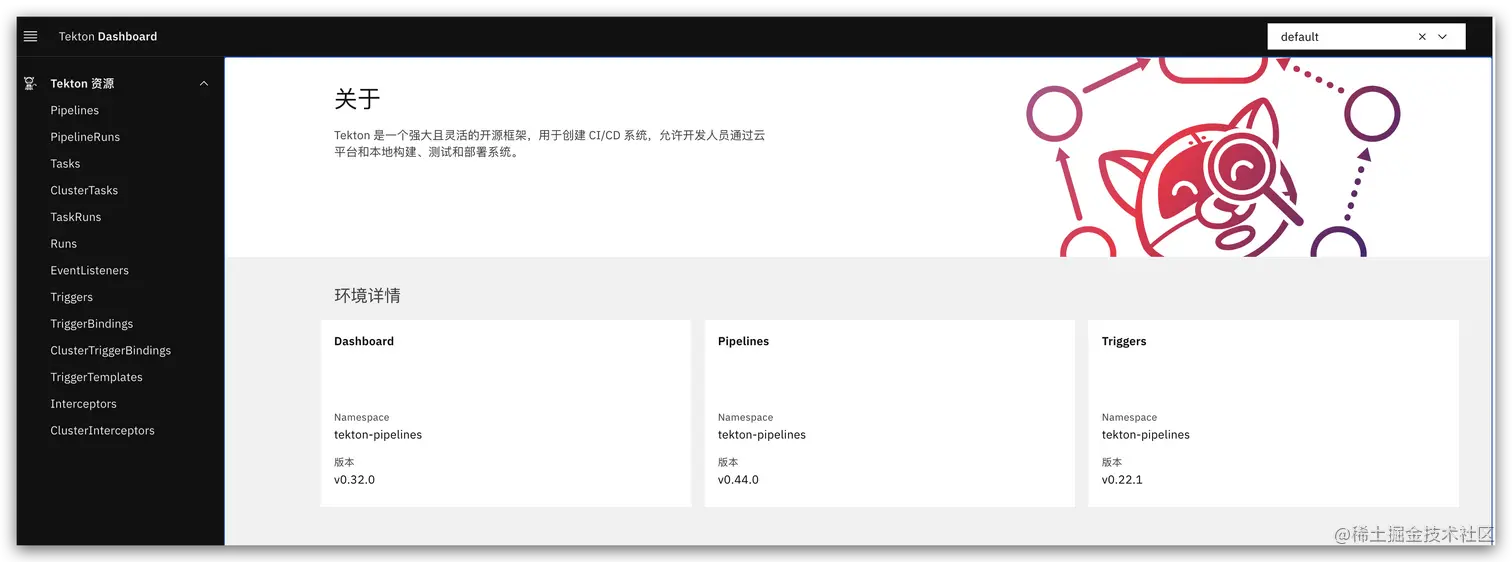Open ClusterTriggerBindings in the sidebar

(111, 351)
